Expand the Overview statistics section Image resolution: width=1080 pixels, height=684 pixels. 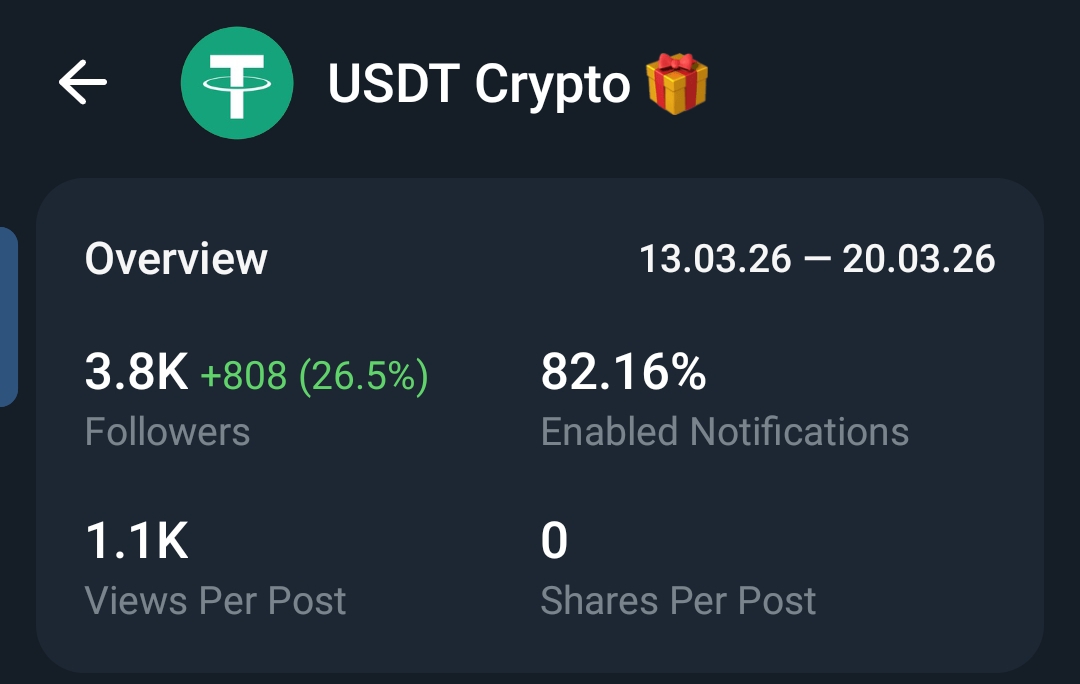177,258
